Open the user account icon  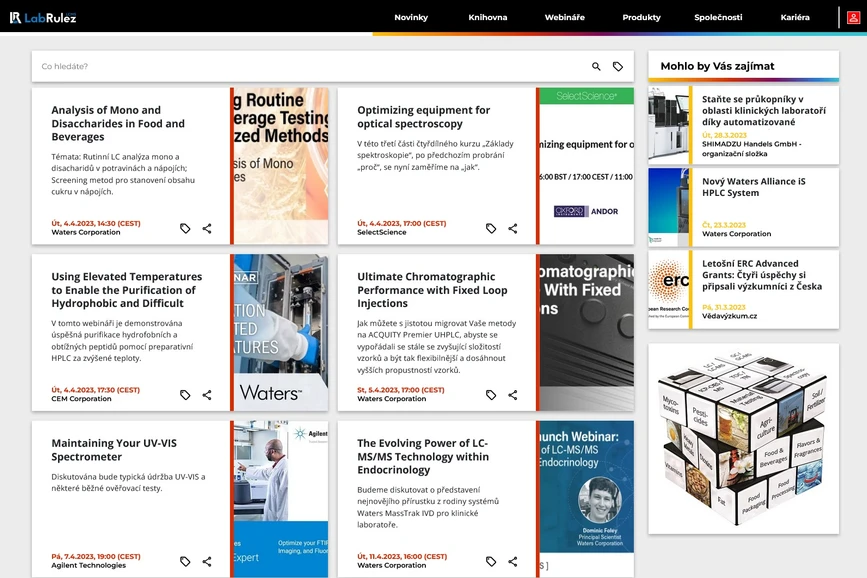(x=853, y=18)
